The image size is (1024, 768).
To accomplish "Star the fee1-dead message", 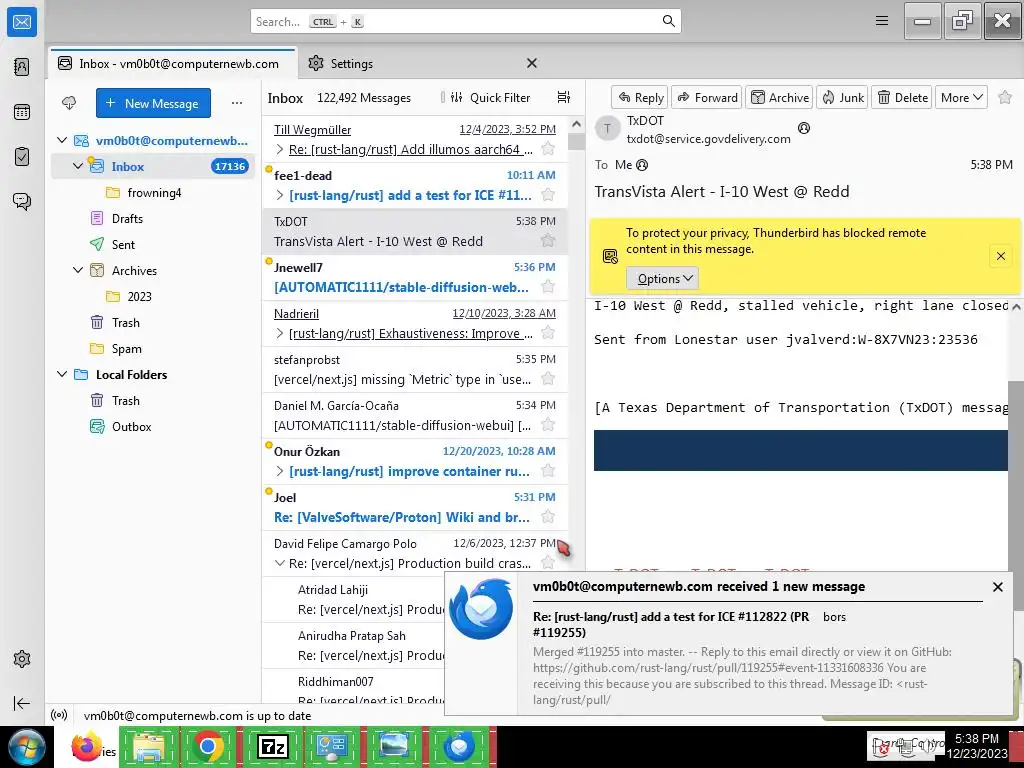I will pyautogui.click(x=548, y=195).
